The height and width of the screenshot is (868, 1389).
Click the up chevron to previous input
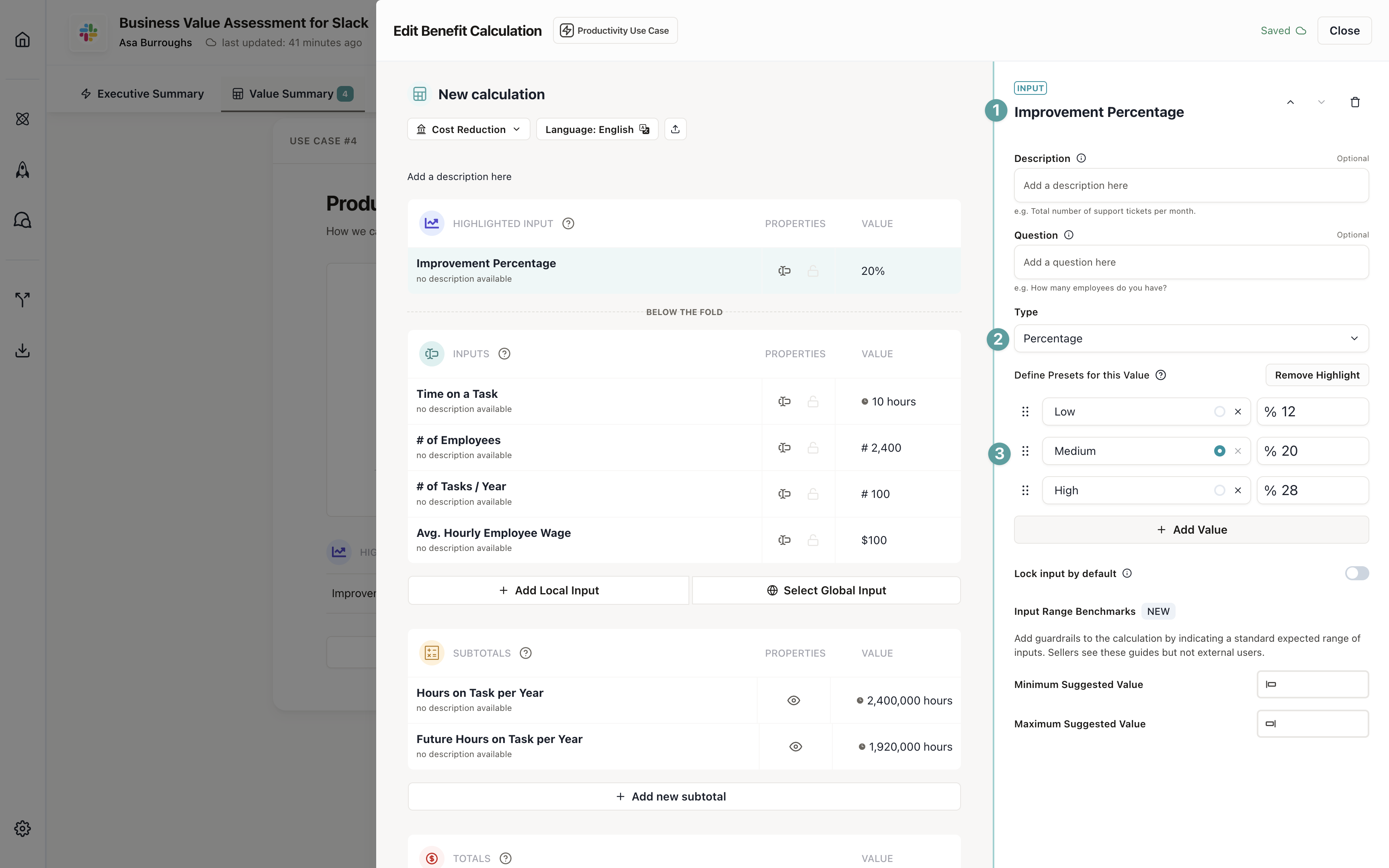(x=1290, y=102)
